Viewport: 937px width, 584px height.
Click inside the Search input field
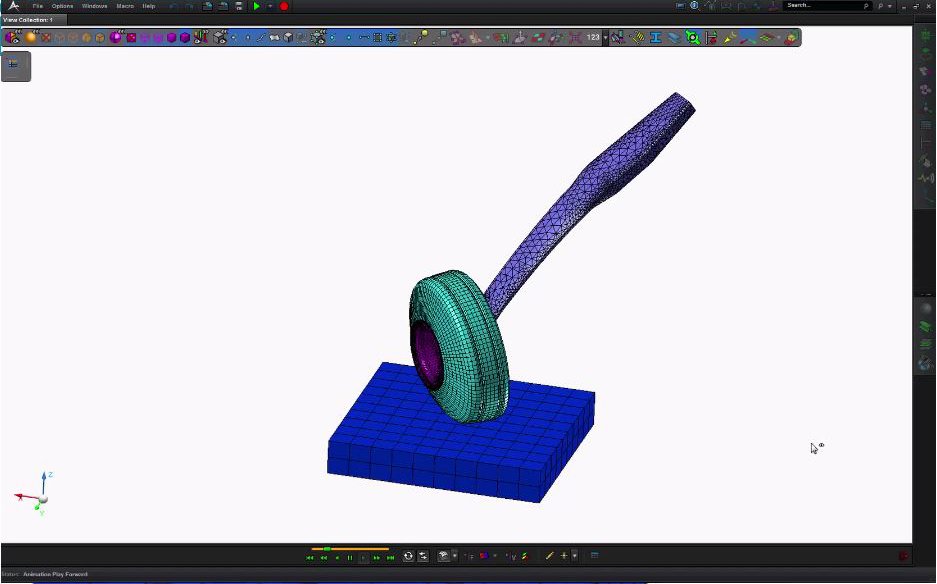click(820, 5)
